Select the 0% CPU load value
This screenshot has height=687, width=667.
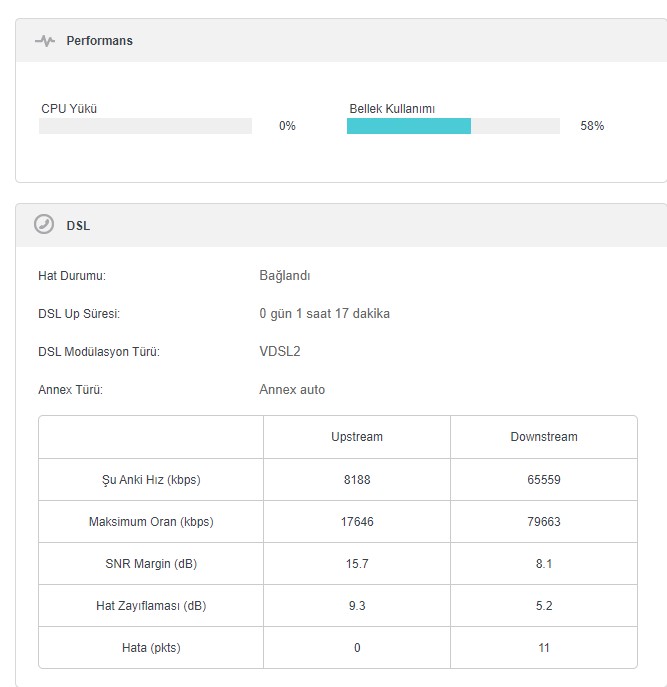click(287, 126)
